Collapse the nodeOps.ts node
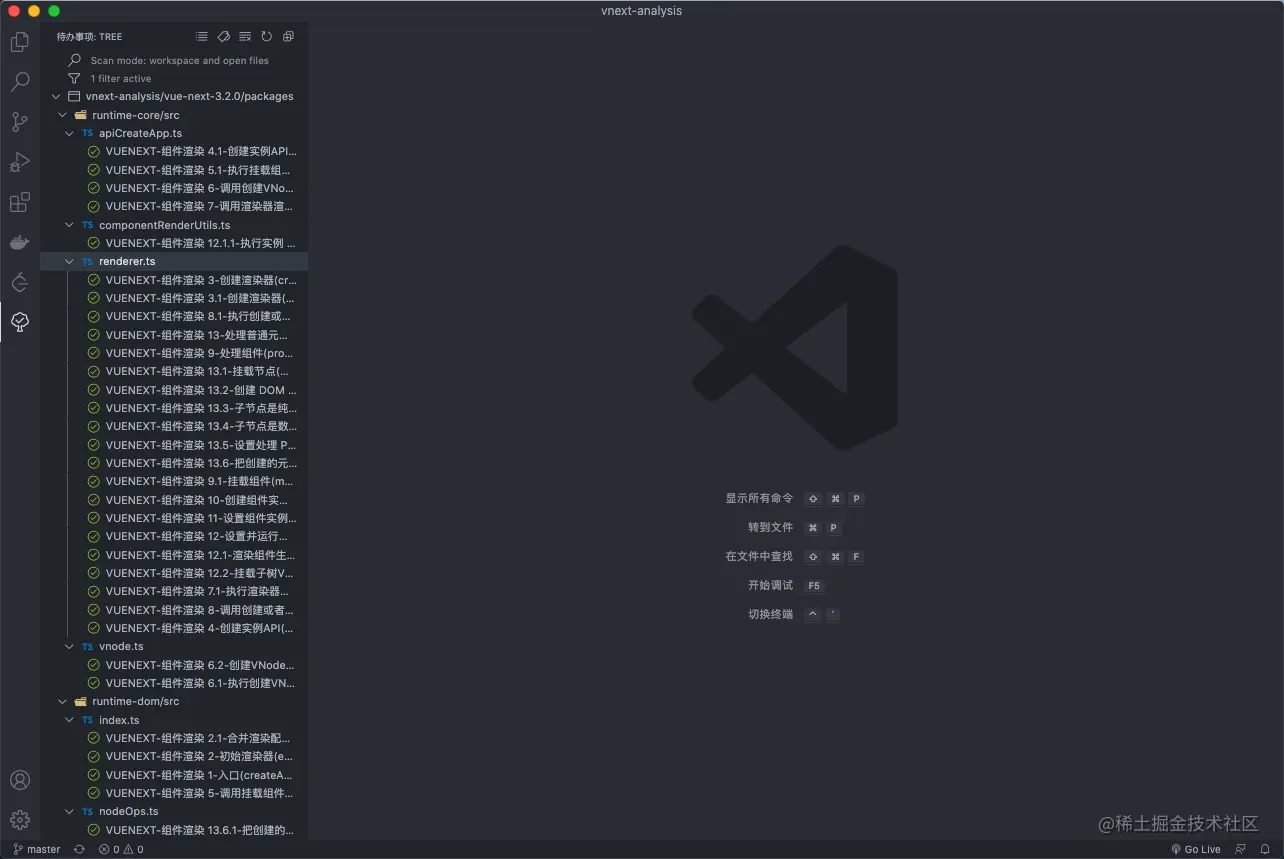This screenshot has width=1284, height=859. point(69,811)
